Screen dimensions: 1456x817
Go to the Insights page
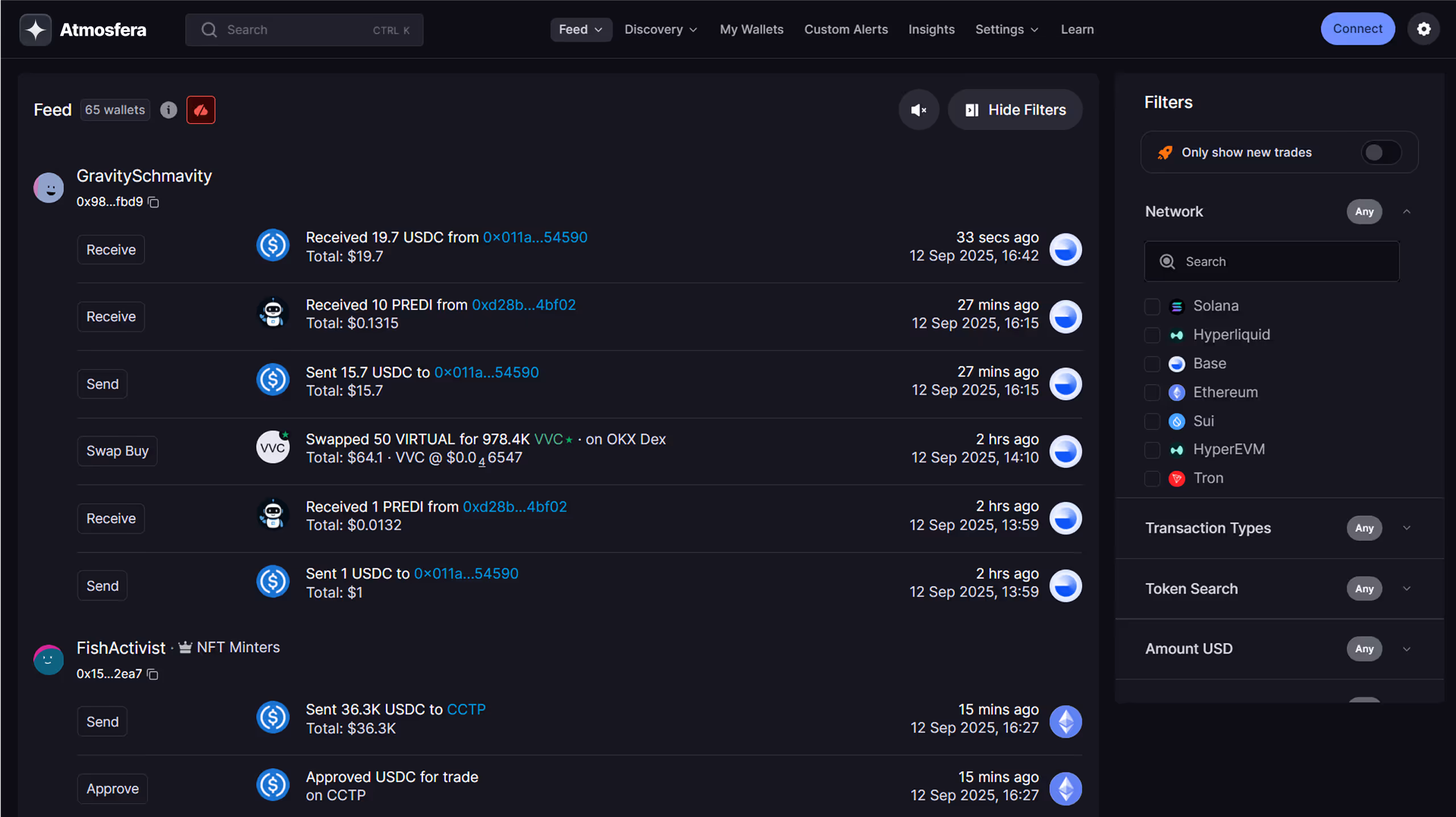931,30
